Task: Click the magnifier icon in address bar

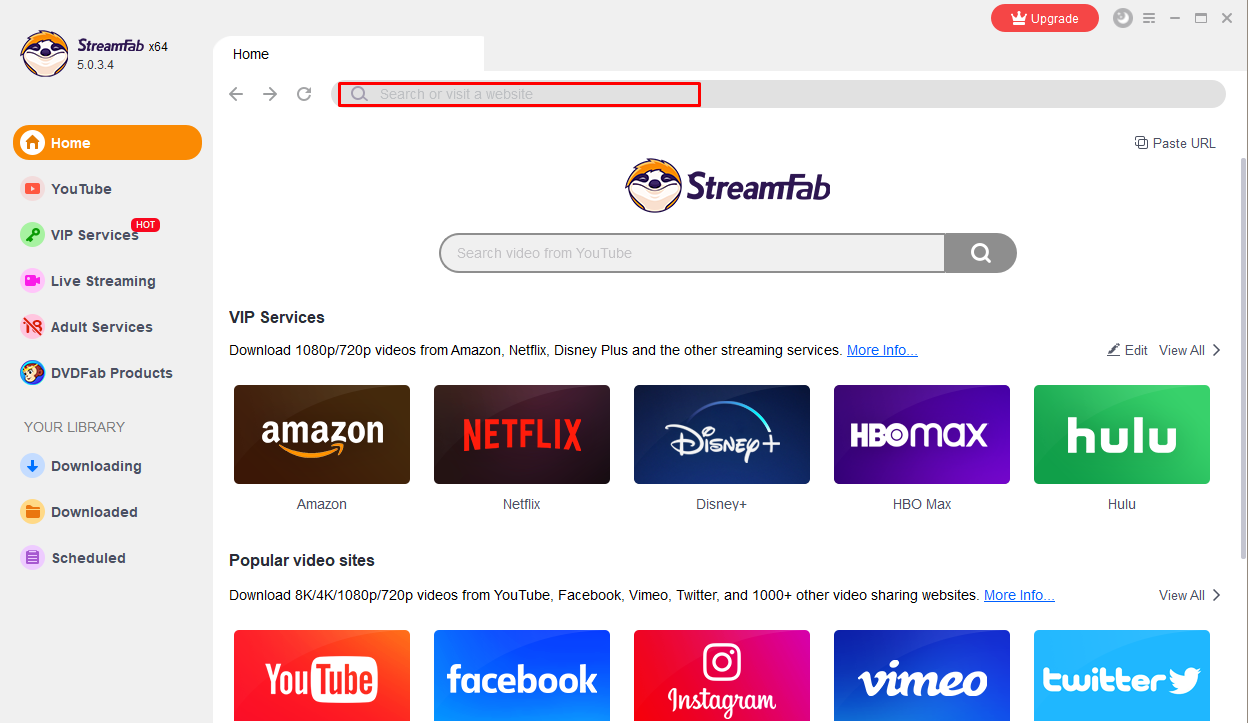Action: pos(359,94)
